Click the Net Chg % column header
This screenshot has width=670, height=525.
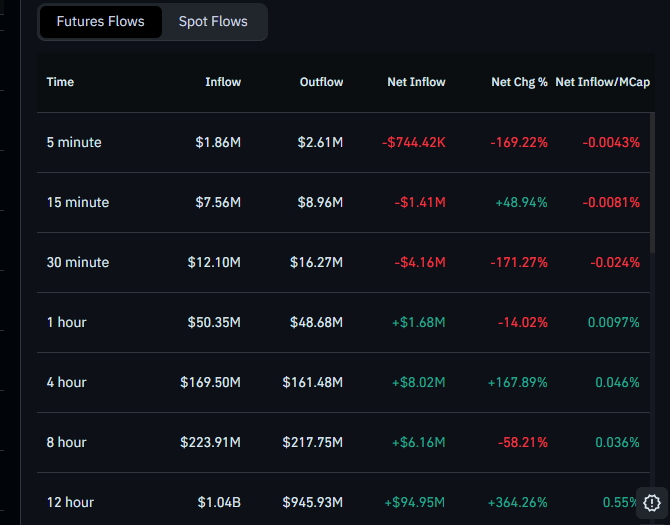click(519, 82)
